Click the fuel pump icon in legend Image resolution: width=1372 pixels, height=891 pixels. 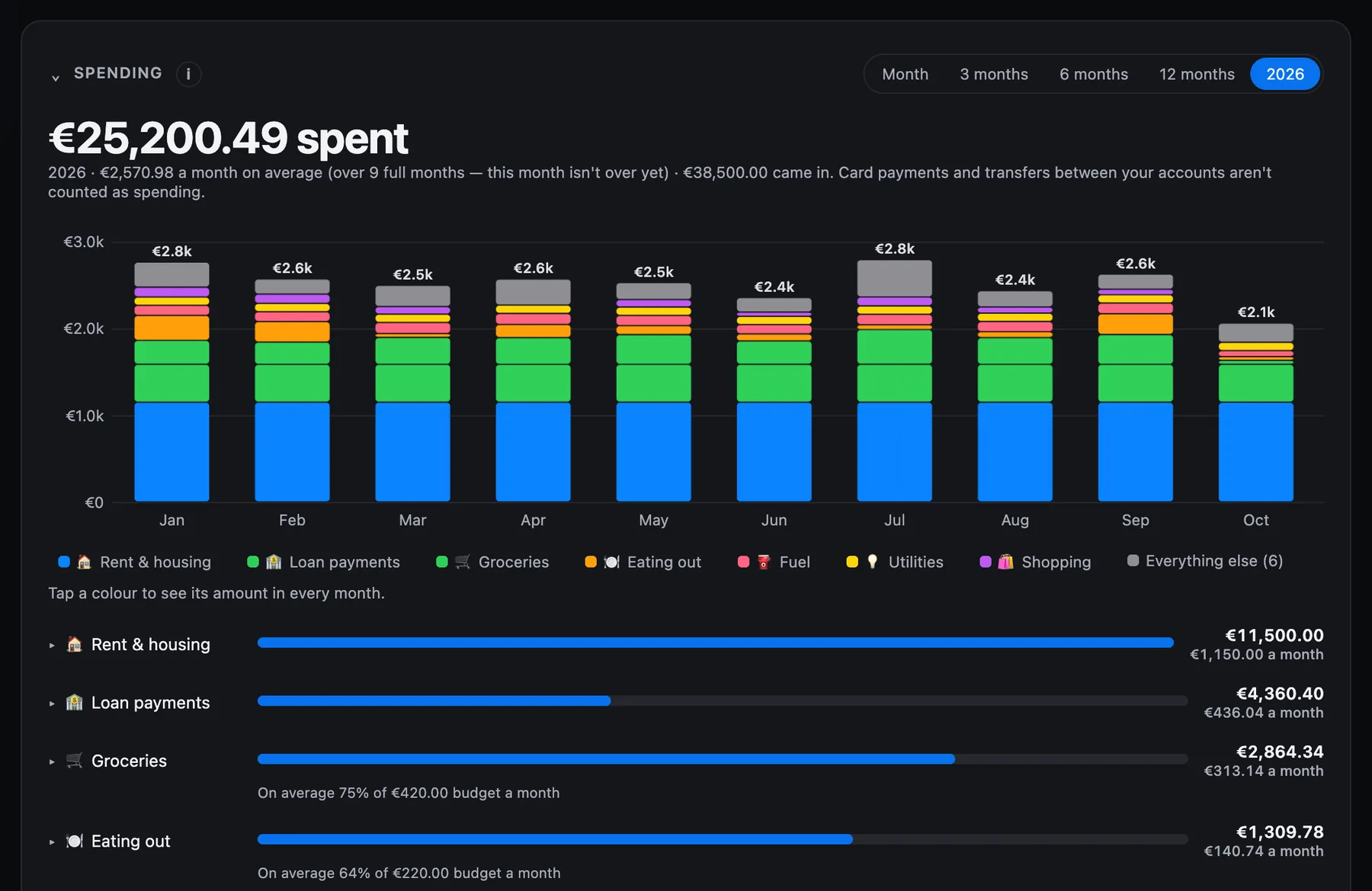click(x=764, y=562)
